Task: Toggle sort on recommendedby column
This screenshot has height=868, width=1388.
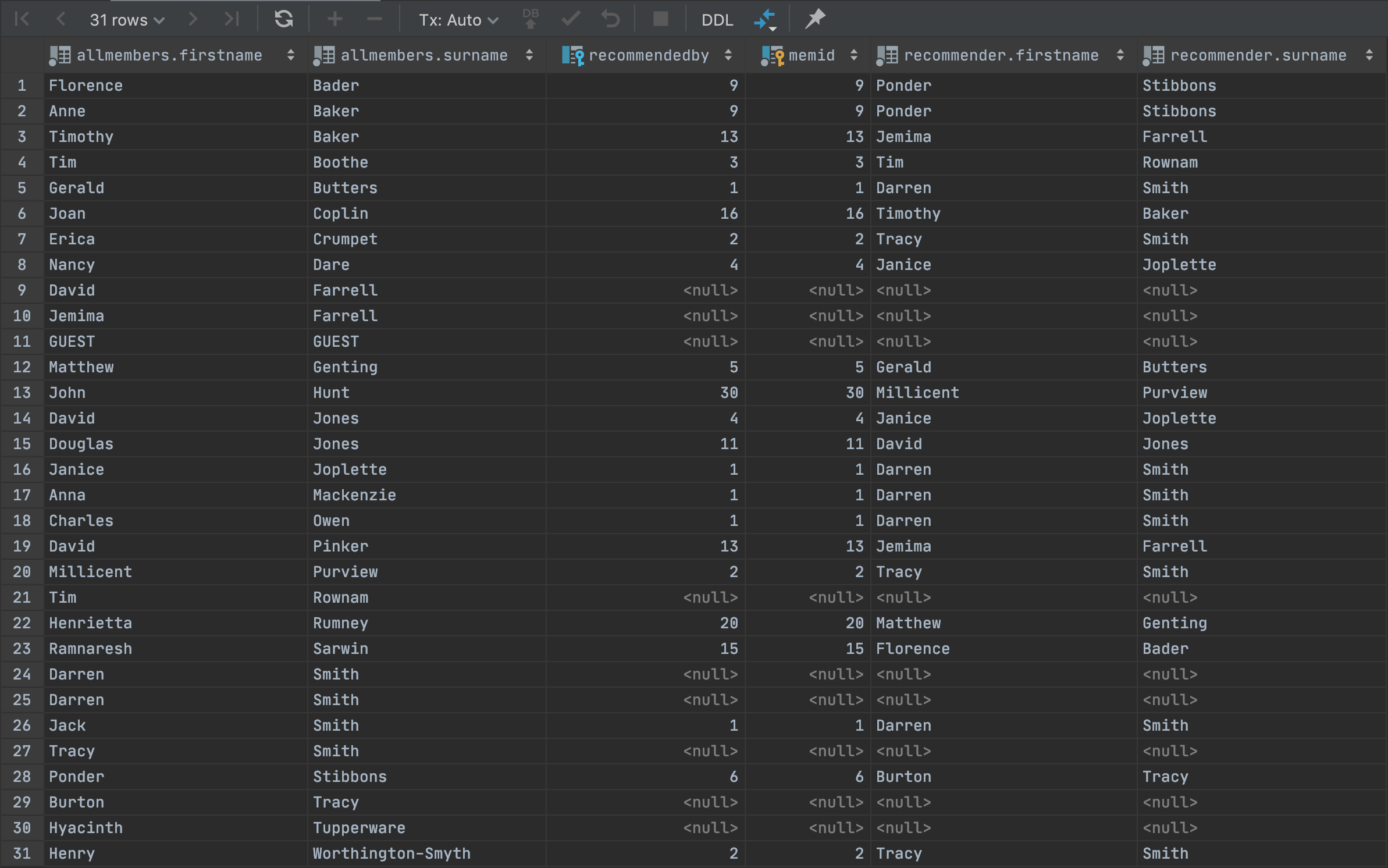Action: 728,55
